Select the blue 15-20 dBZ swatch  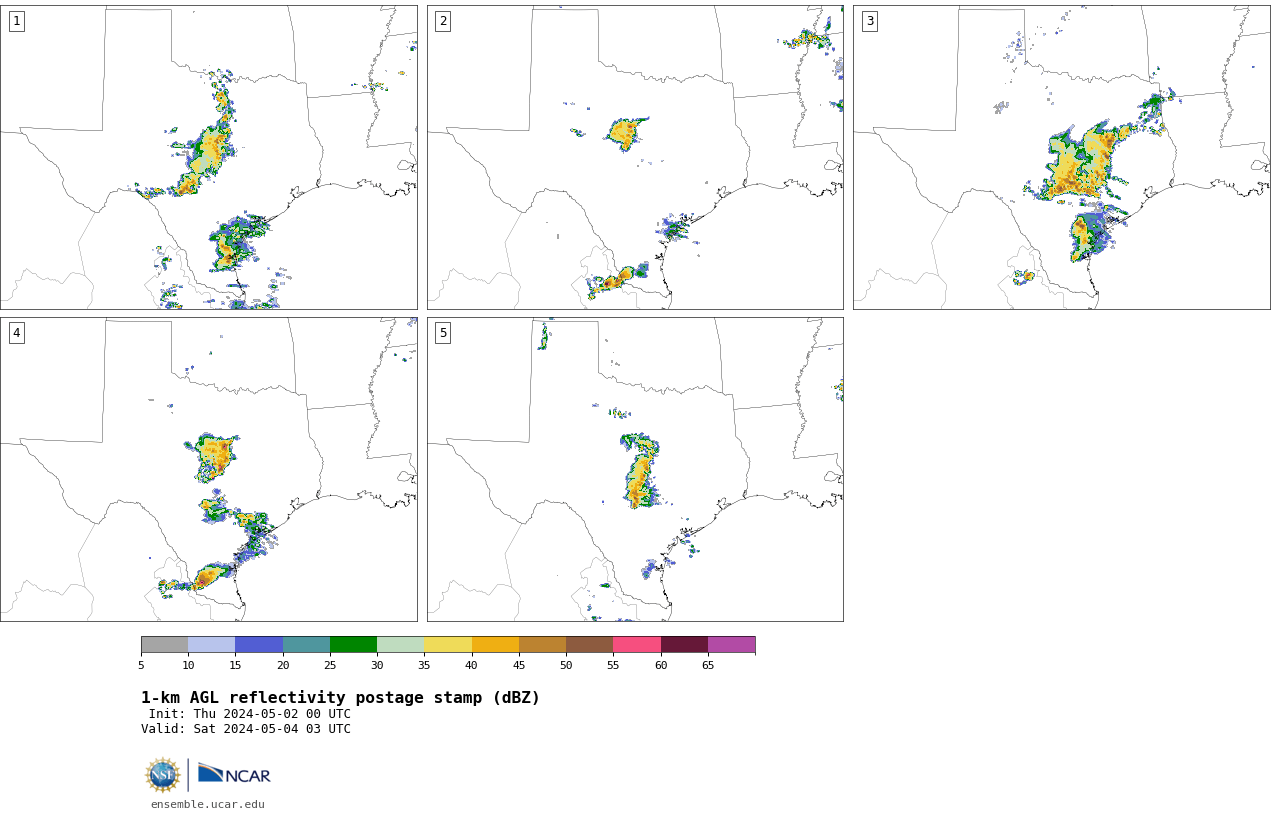(x=259, y=644)
